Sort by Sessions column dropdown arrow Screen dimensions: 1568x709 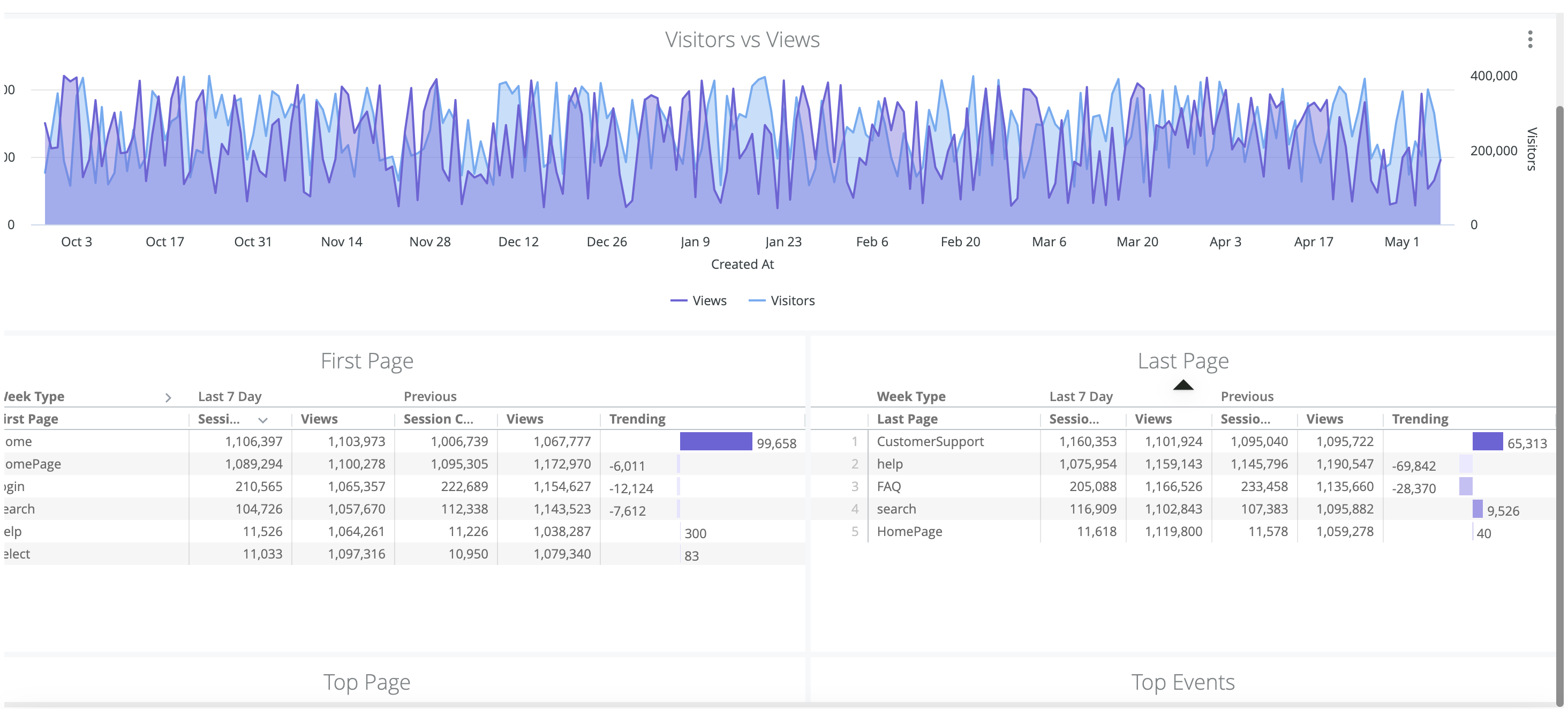pos(263,420)
